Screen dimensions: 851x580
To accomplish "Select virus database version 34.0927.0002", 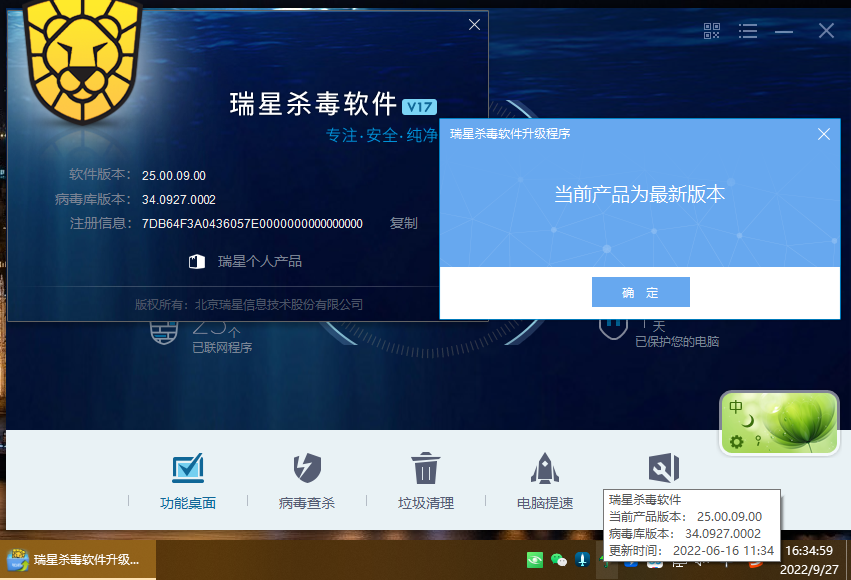I will pyautogui.click(x=179, y=200).
